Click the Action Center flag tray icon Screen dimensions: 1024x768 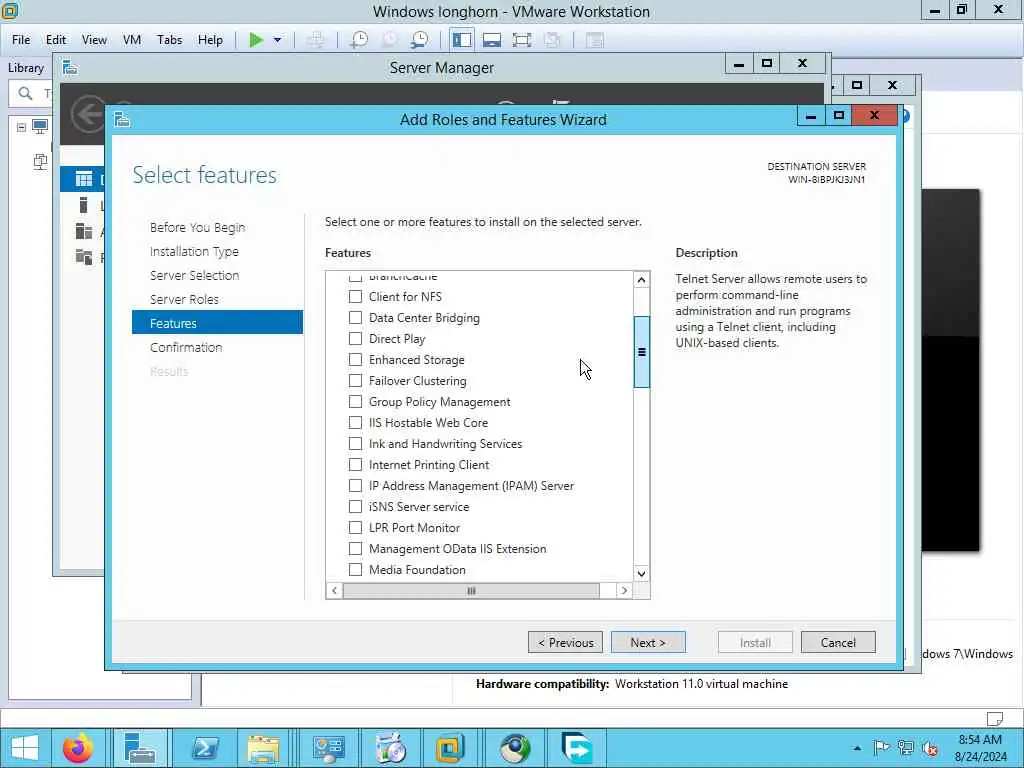[x=881, y=748]
